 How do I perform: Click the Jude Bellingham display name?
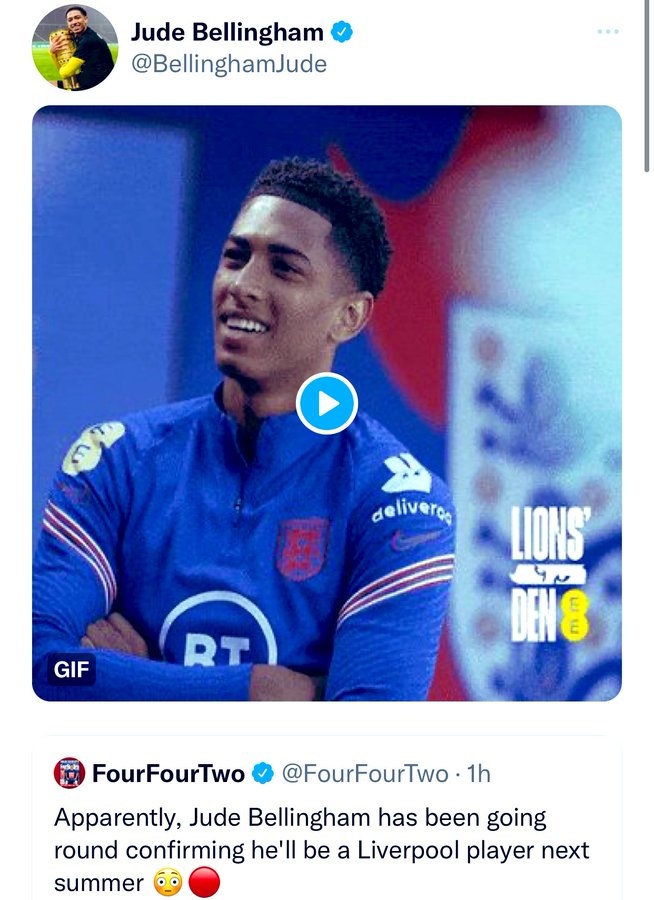click(x=227, y=33)
